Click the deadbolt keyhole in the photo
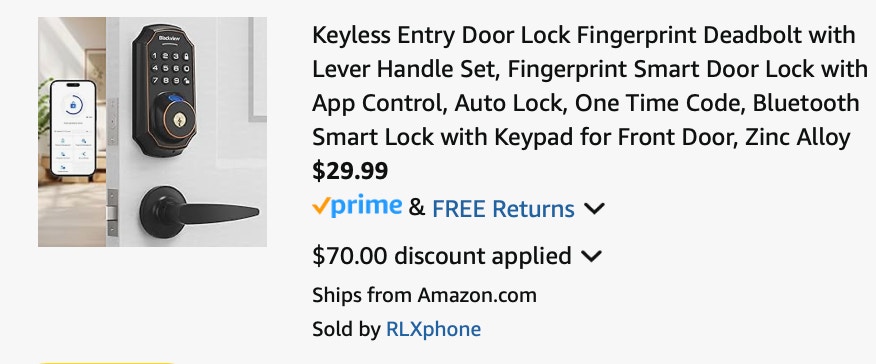Image resolution: width=876 pixels, height=364 pixels. [180, 121]
